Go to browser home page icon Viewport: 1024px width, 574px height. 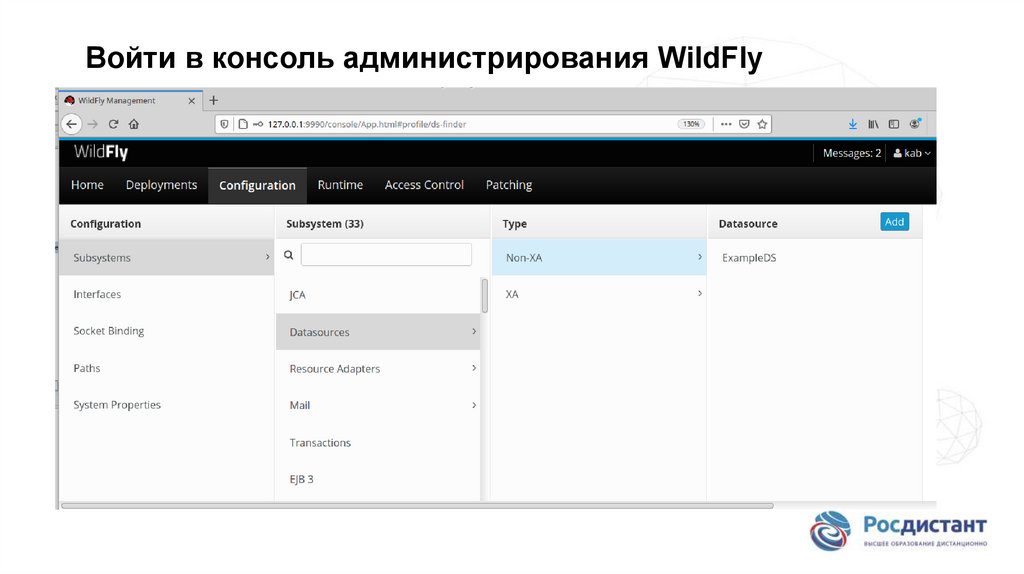[x=134, y=124]
